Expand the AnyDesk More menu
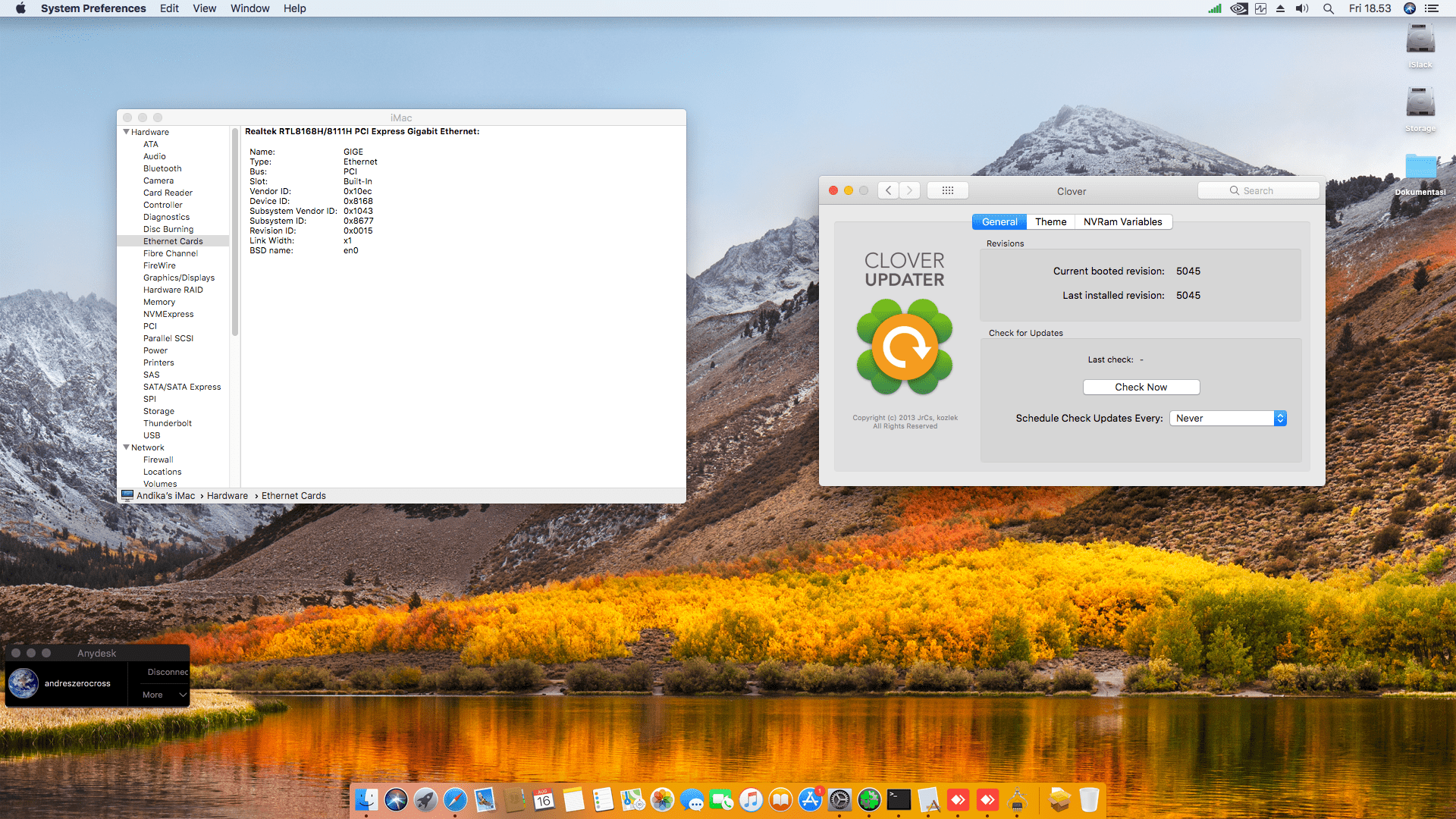 coord(165,695)
